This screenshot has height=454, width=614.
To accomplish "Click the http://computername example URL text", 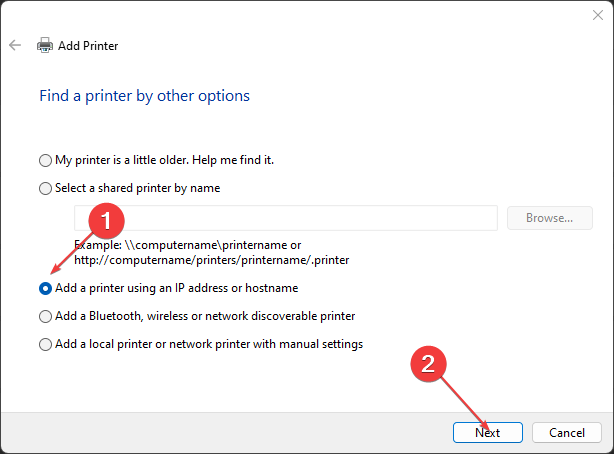I will point(211,260).
